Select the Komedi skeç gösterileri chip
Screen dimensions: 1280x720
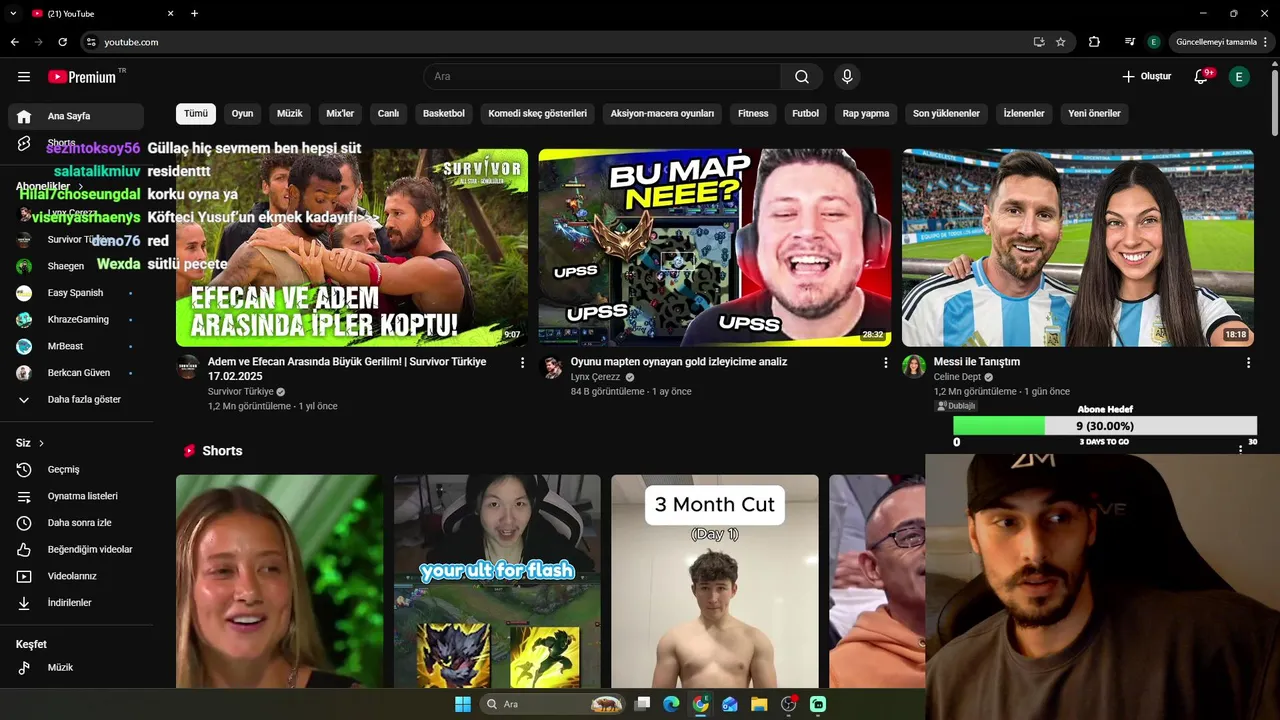(x=538, y=114)
